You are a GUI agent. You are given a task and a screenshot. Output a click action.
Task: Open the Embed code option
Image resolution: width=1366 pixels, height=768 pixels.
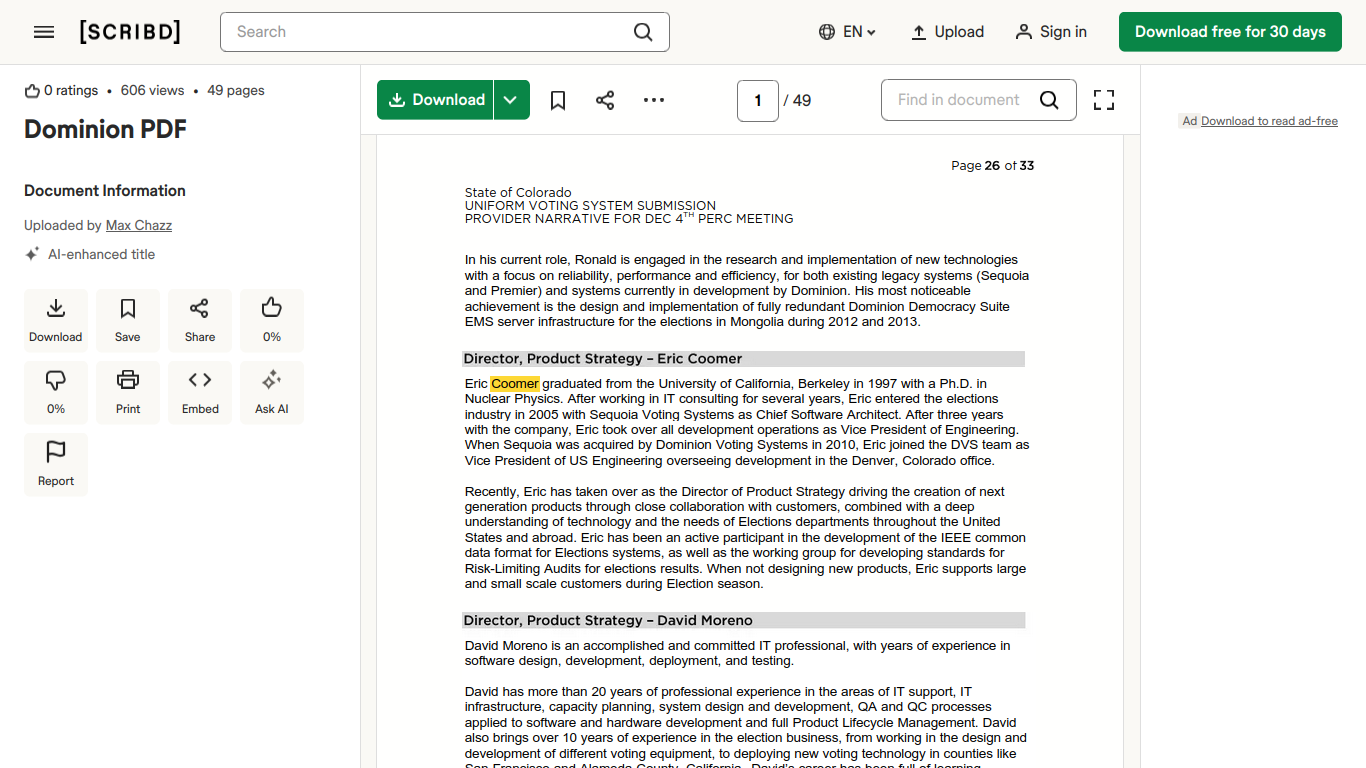click(x=200, y=392)
